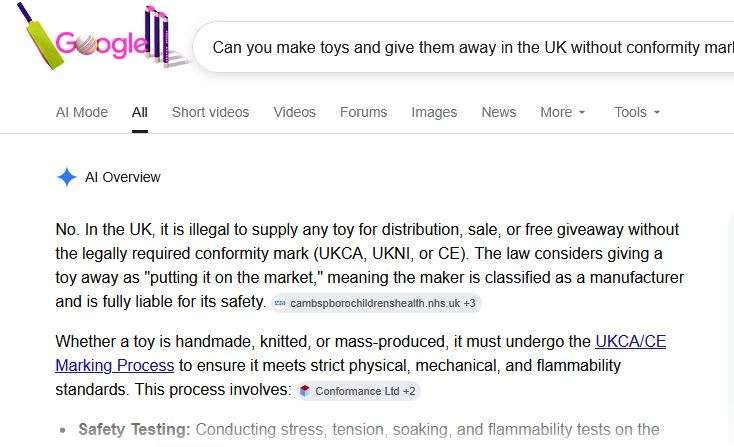The image size is (734, 447).
Task: Click the Conformance Ltd favicon icon
Action: pos(305,391)
